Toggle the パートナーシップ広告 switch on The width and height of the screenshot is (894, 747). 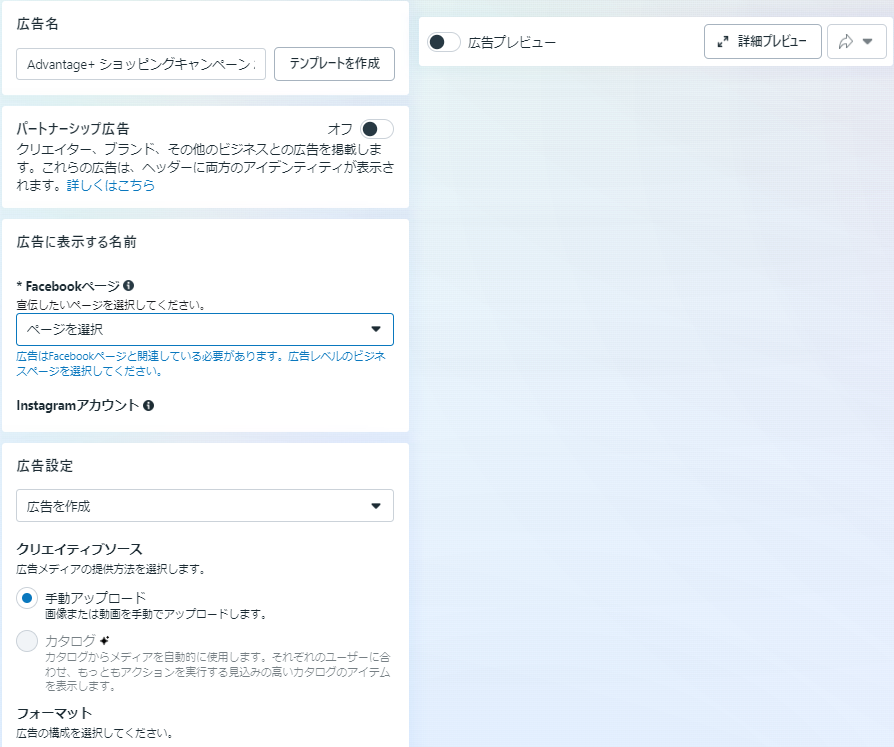pyautogui.click(x=377, y=129)
